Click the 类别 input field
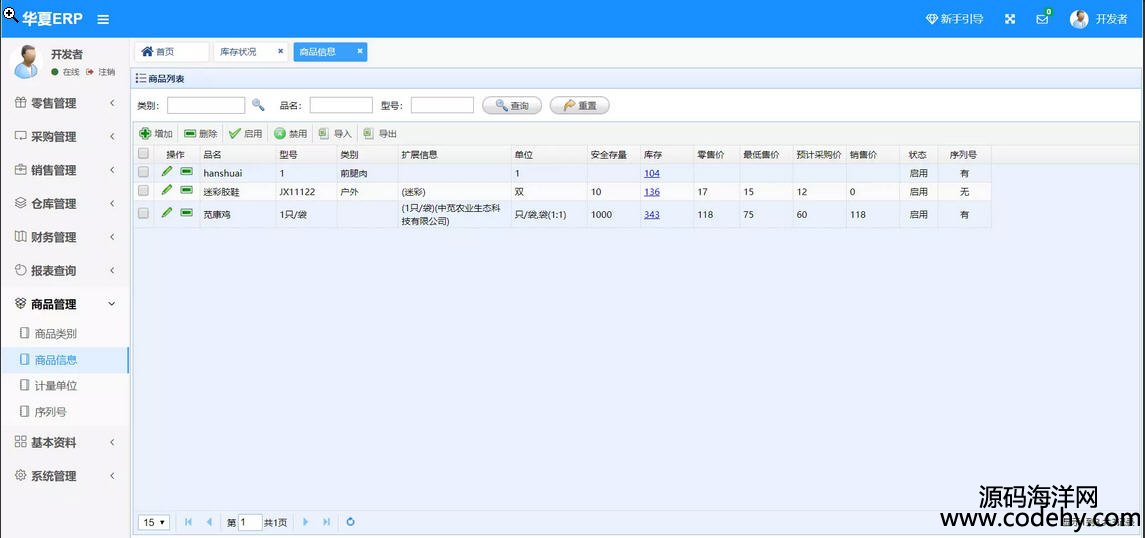 click(206, 105)
